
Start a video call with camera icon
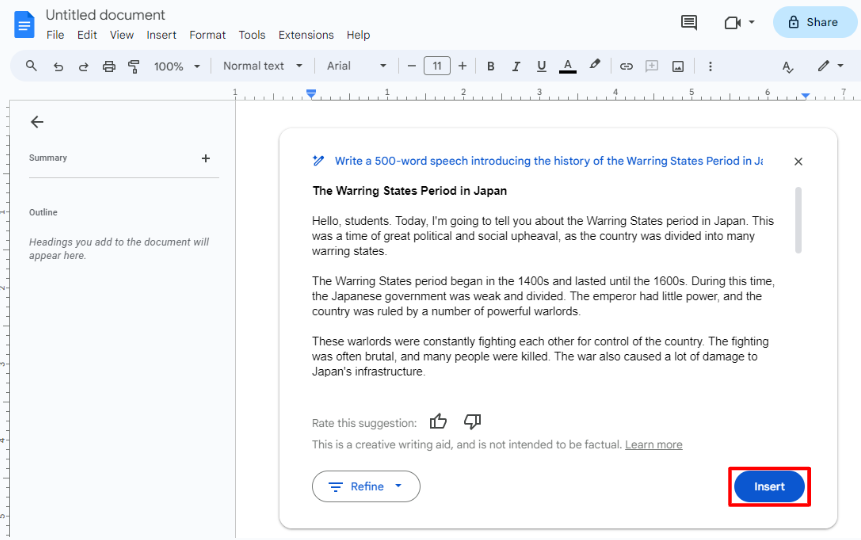pos(733,23)
